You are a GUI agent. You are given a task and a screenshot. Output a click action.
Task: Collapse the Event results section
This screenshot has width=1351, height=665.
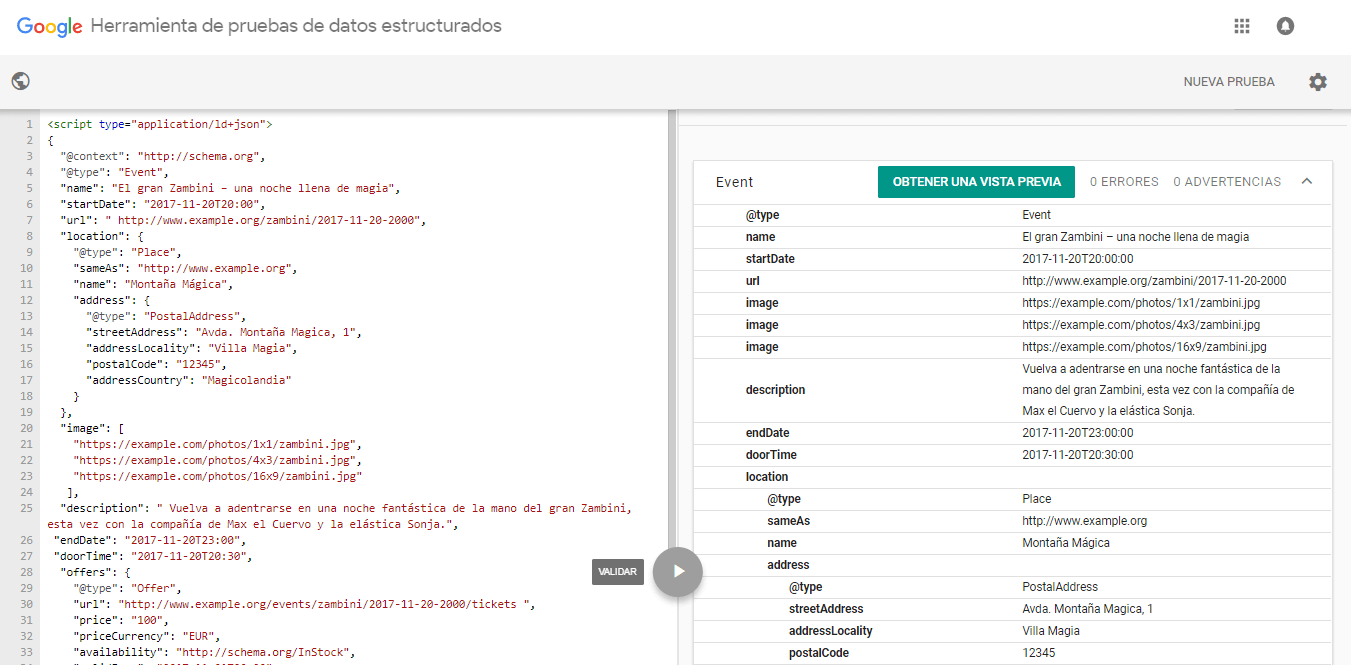click(x=1307, y=182)
